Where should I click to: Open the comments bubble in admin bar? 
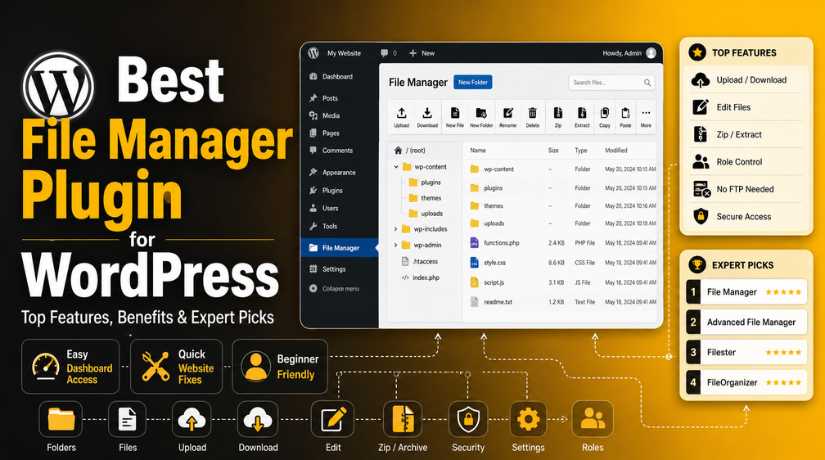click(385, 53)
